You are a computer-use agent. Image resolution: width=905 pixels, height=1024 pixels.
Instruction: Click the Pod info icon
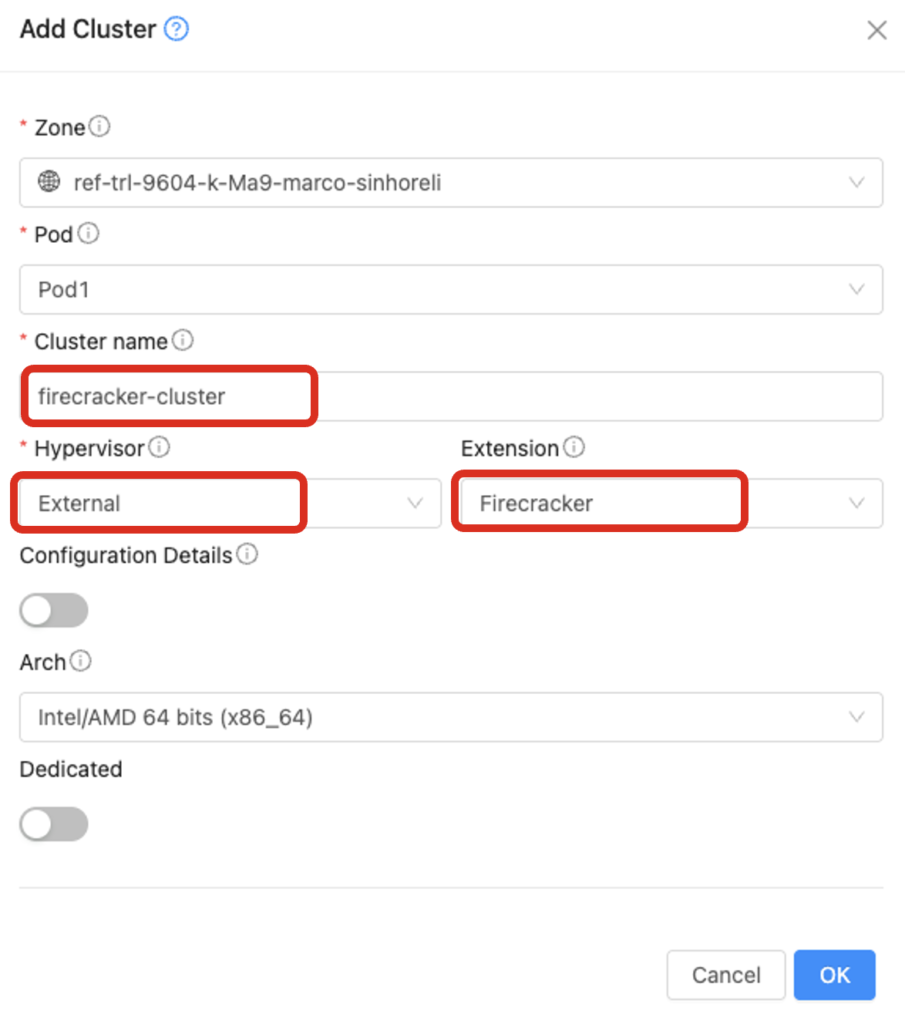coord(88,233)
